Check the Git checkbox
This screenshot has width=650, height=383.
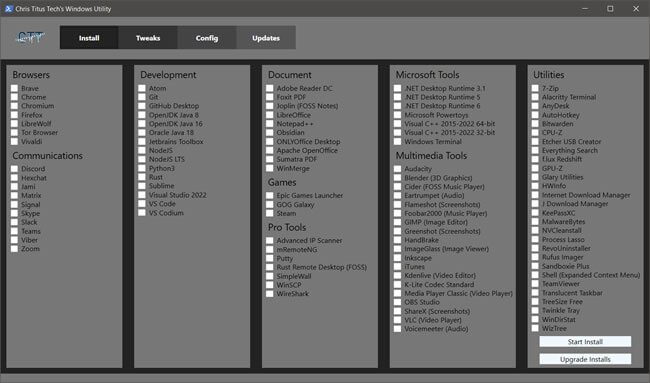point(142,97)
